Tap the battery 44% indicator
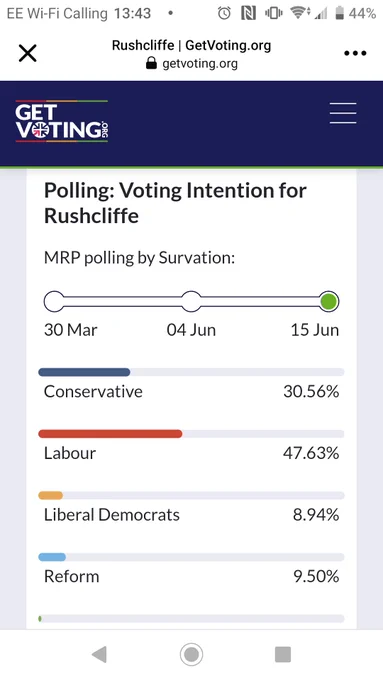Viewport: 383px width, 680px height. click(x=355, y=13)
